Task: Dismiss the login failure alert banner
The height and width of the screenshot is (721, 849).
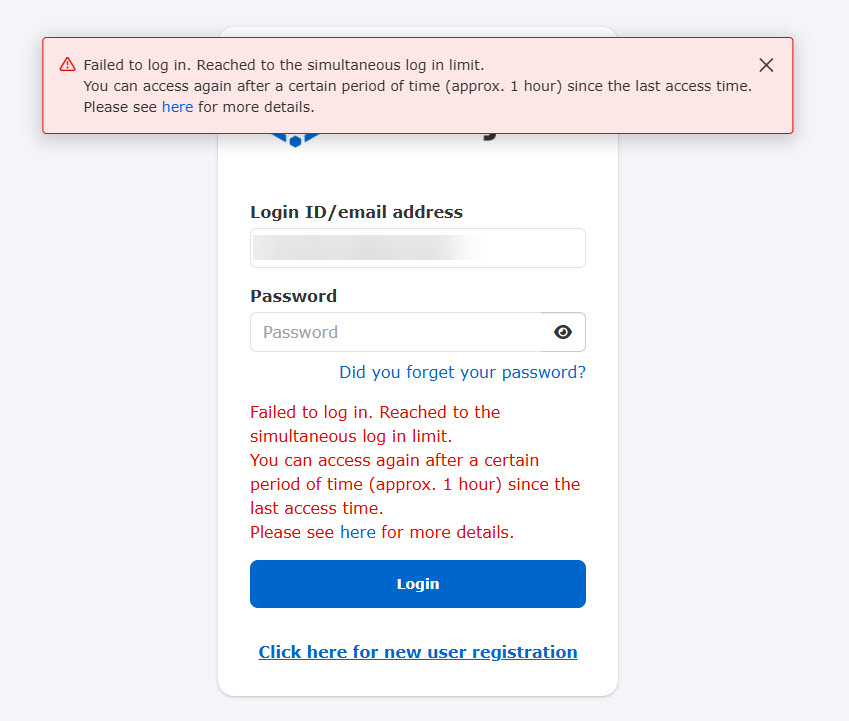Action: (x=766, y=65)
